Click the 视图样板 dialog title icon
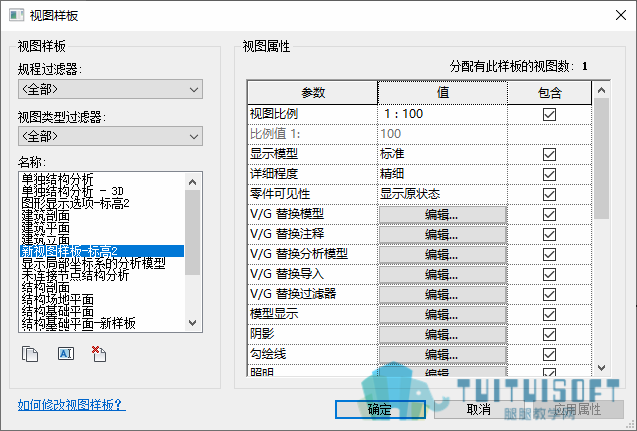The image size is (637, 431). pos(17,15)
